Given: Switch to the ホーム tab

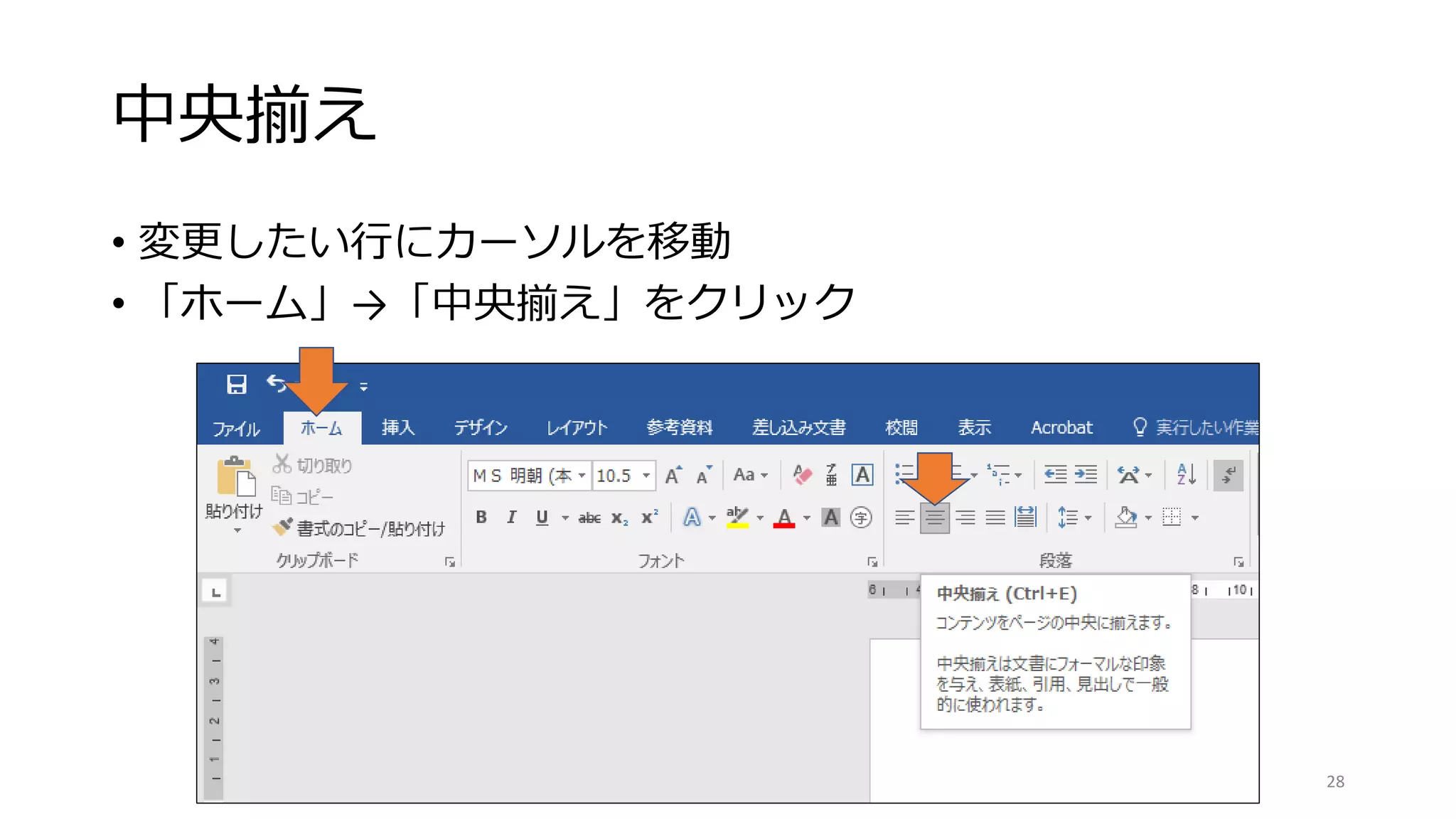Looking at the screenshot, I should (x=321, y=428).
